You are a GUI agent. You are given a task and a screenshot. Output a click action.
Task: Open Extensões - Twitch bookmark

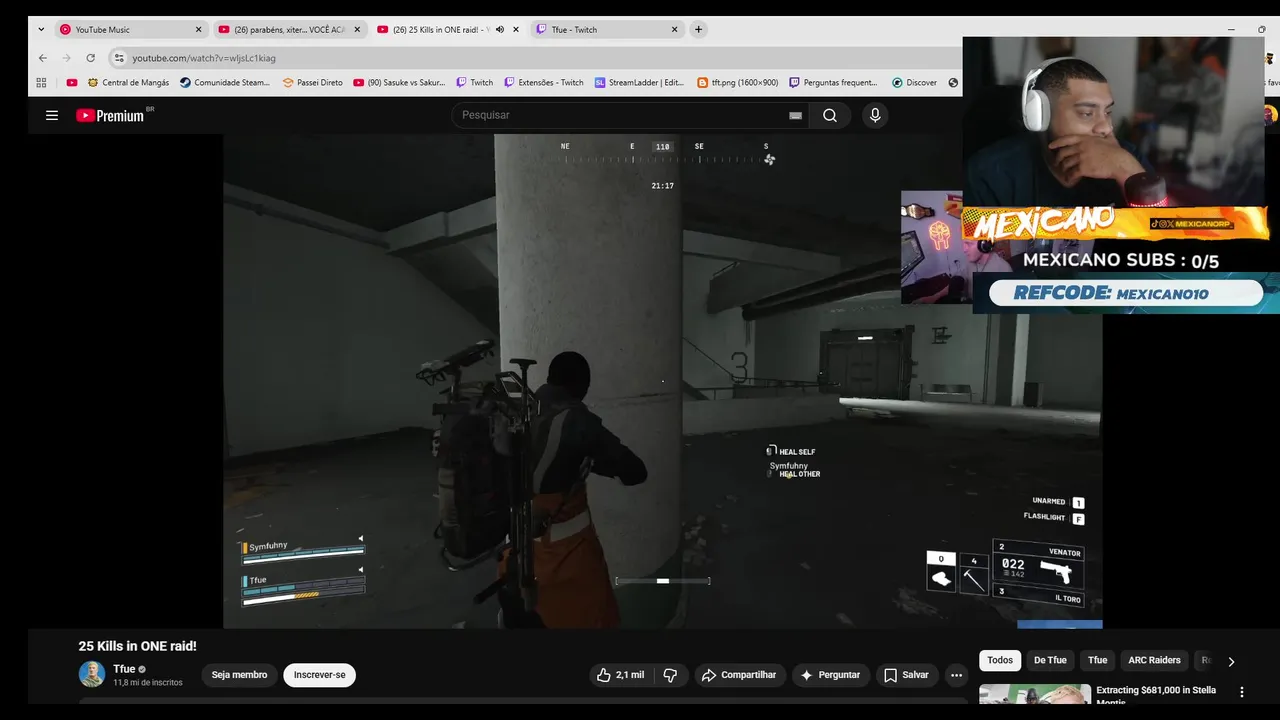point(544,83)
